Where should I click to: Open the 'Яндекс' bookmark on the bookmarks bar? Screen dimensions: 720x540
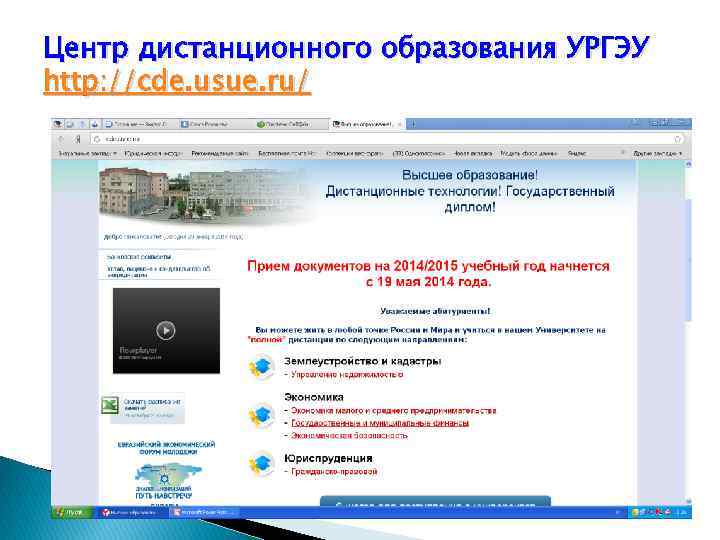(x=577, y=153)
